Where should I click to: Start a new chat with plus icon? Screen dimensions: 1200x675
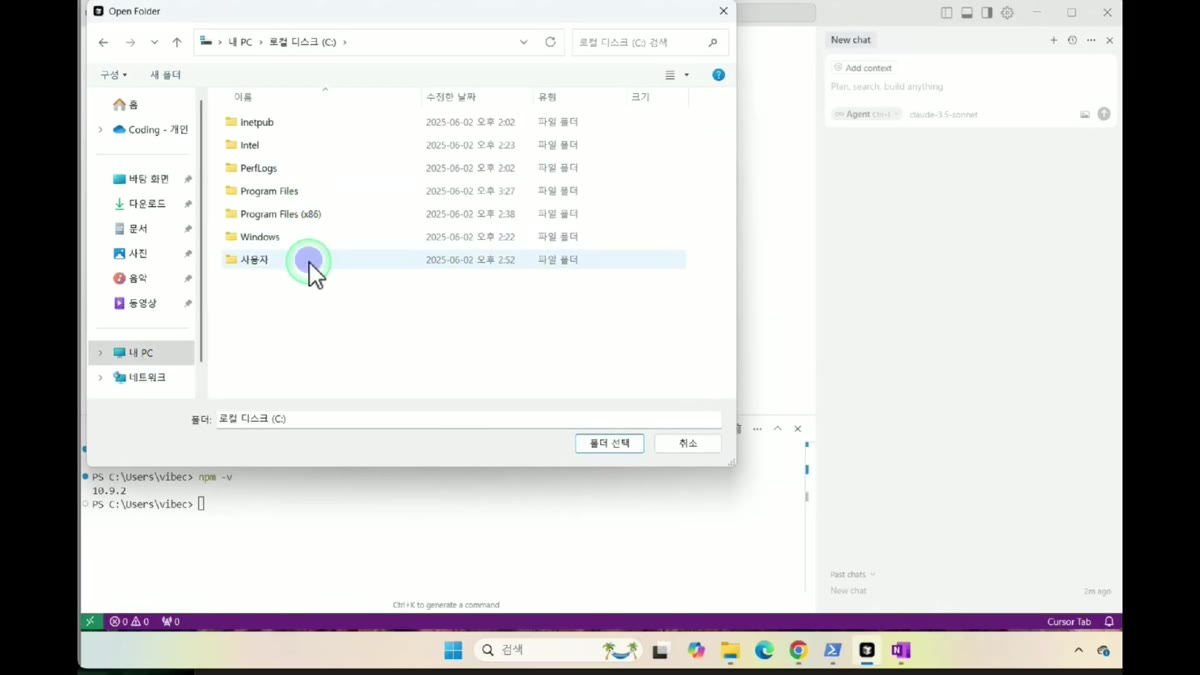(x=1053, y=40)
